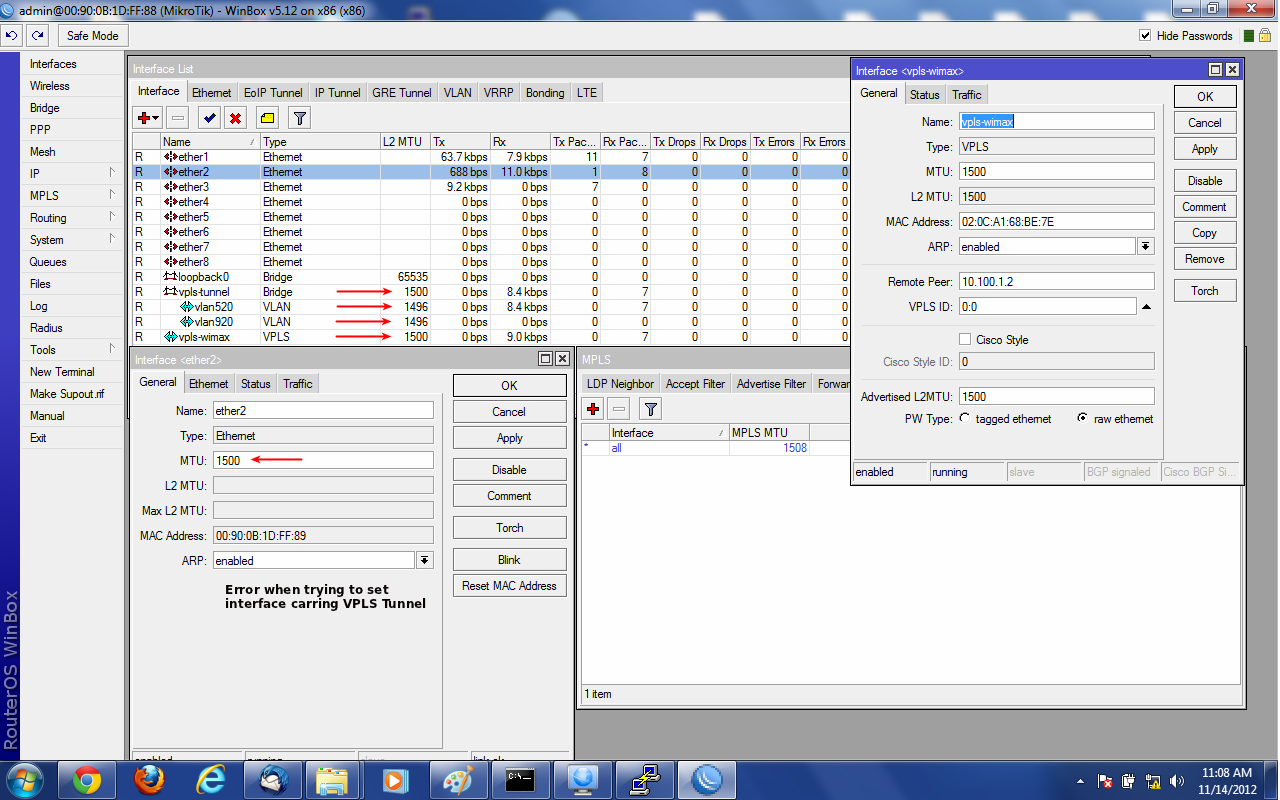Expand the Tools submenu in sidebar
This screenshot has height=800, width=1280.
[112, 349]
